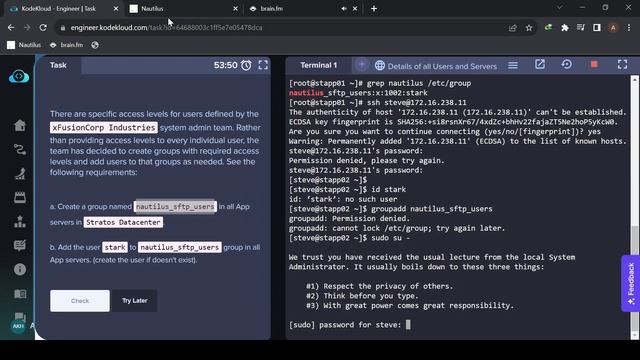View site info lock icon

[x=62, y=28]
